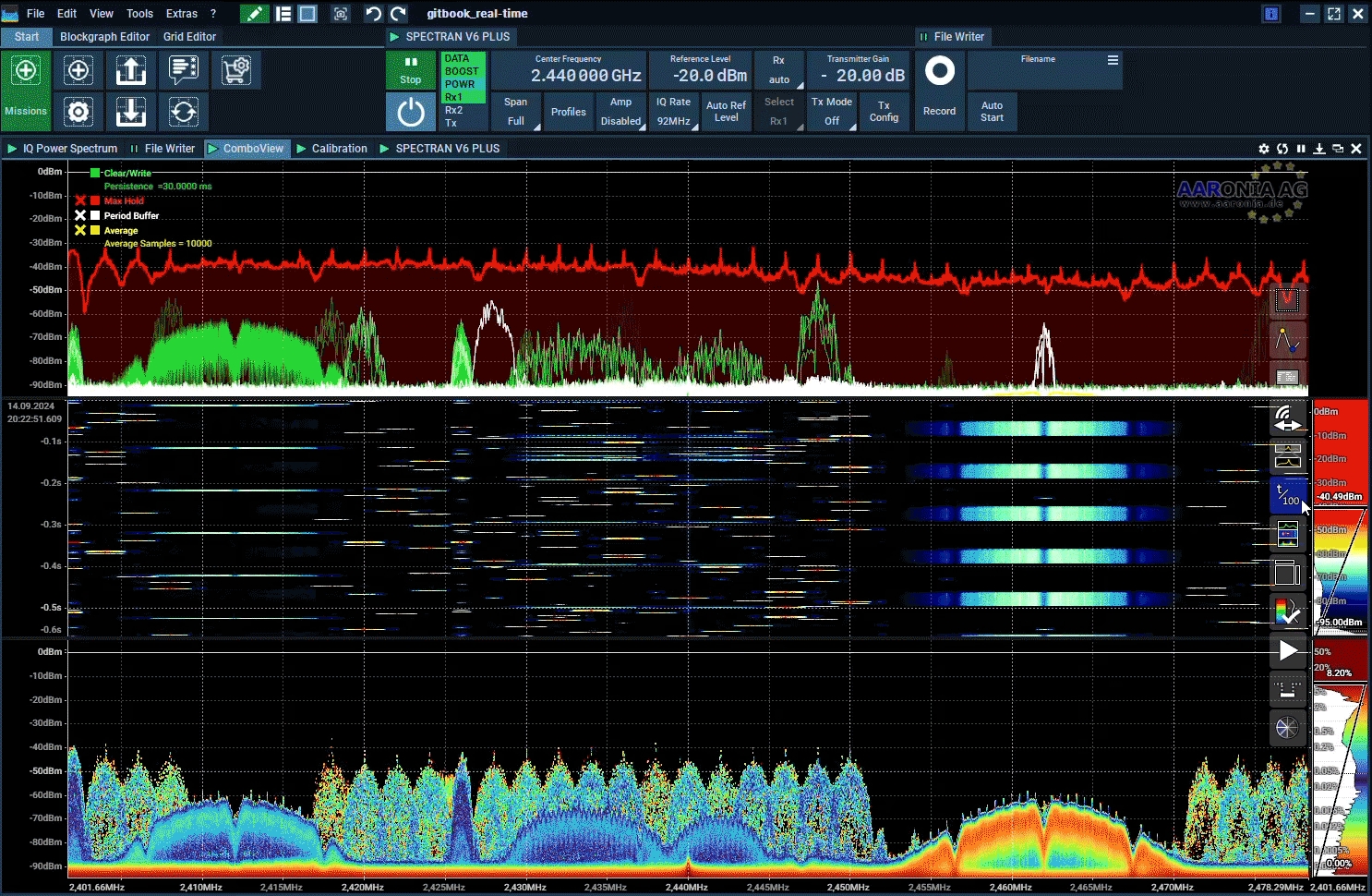
Task: Select the marker peak tool icon
Action: click(x=1287, y=340)
